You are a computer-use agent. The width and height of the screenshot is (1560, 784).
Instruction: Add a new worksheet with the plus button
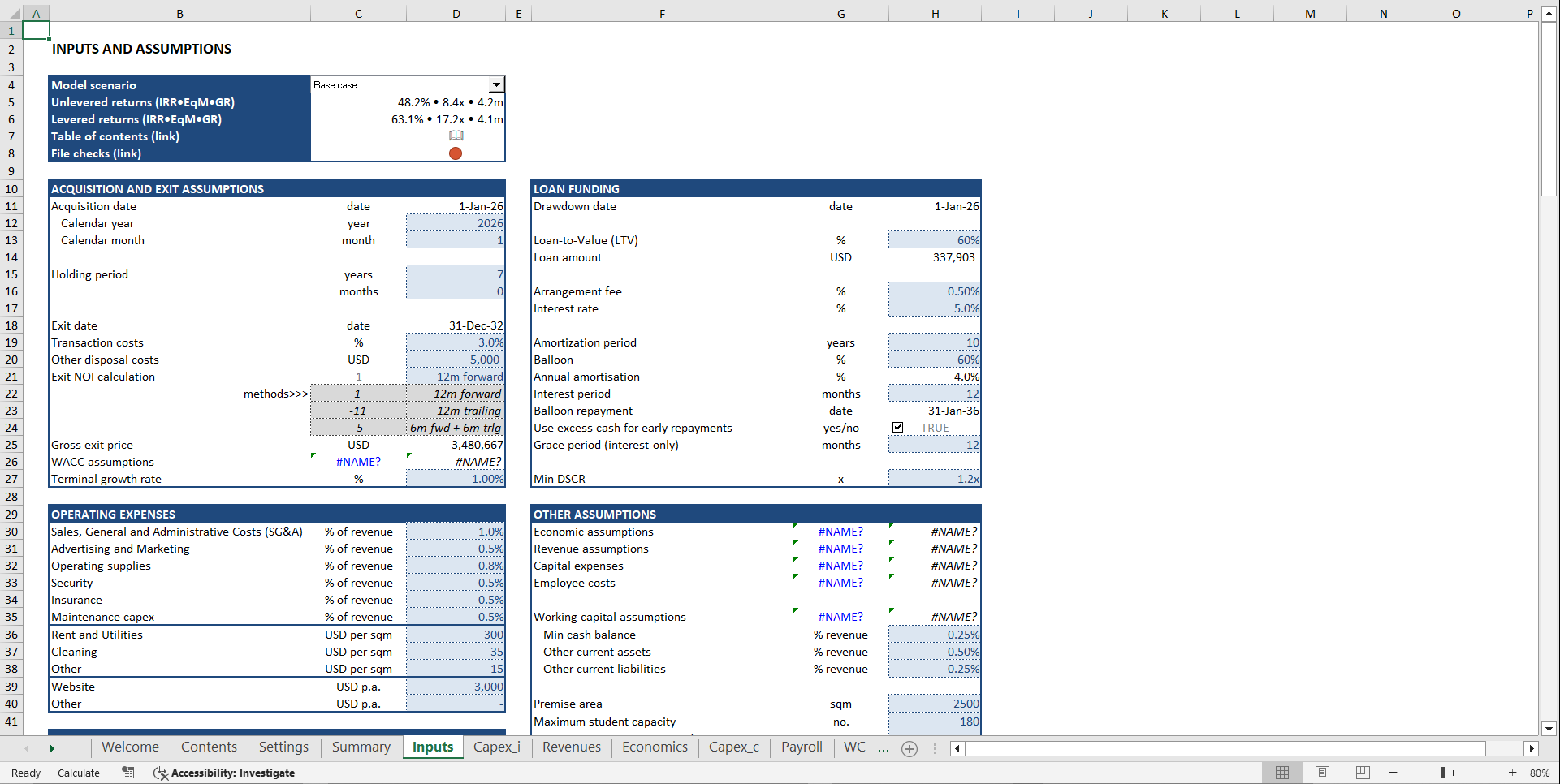tap(910, 748)
